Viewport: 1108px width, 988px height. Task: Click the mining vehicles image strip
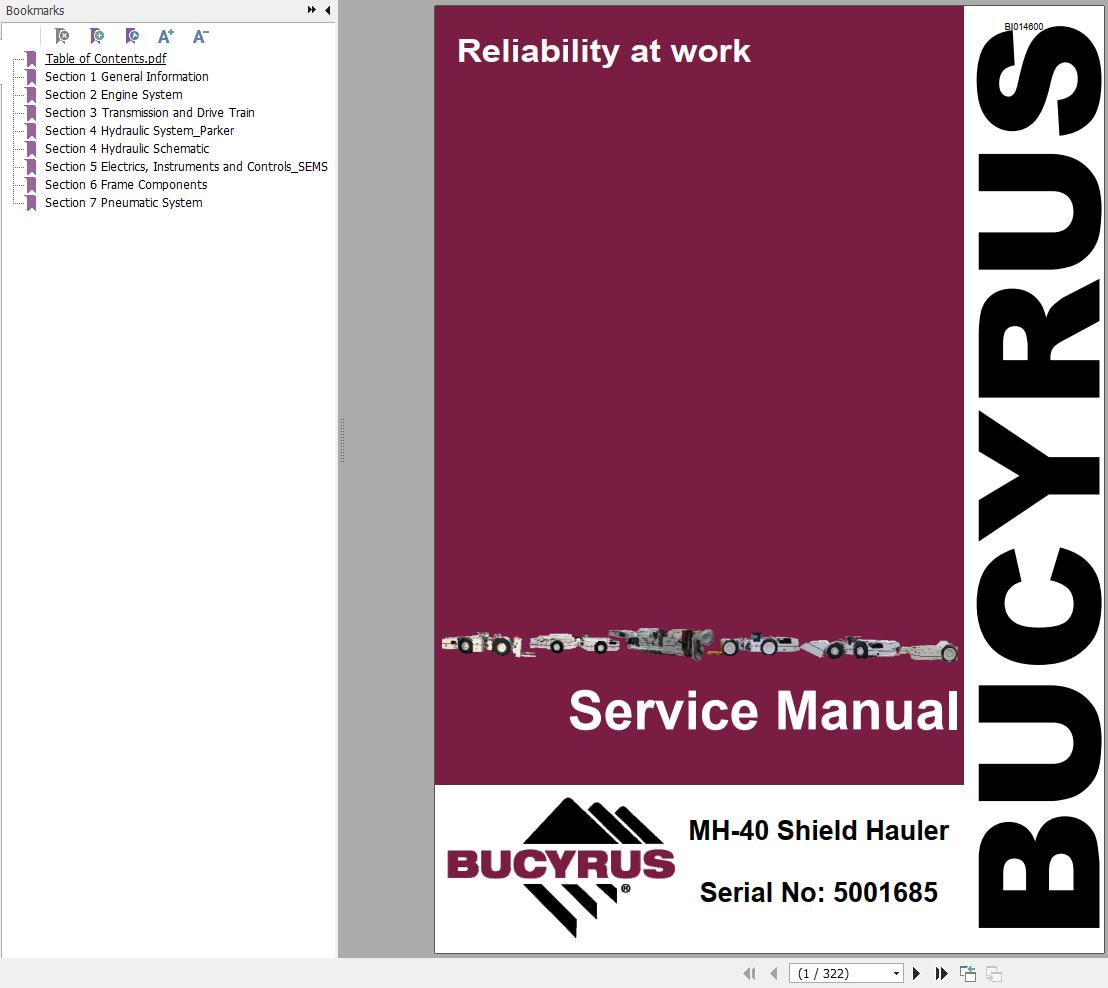[700, 643]
